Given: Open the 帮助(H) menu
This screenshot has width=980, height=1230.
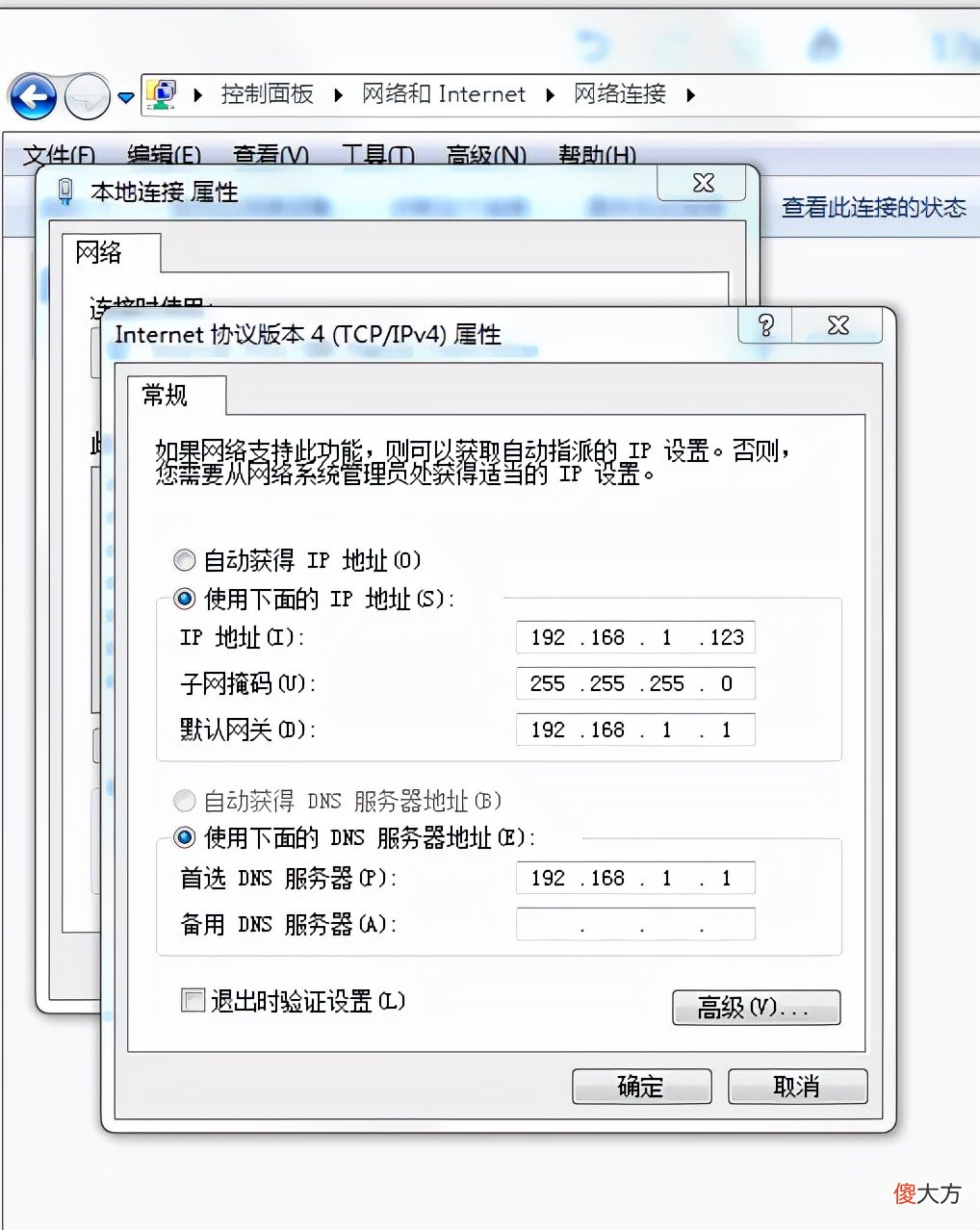Looking at the screenshot, I should [597, 154].
